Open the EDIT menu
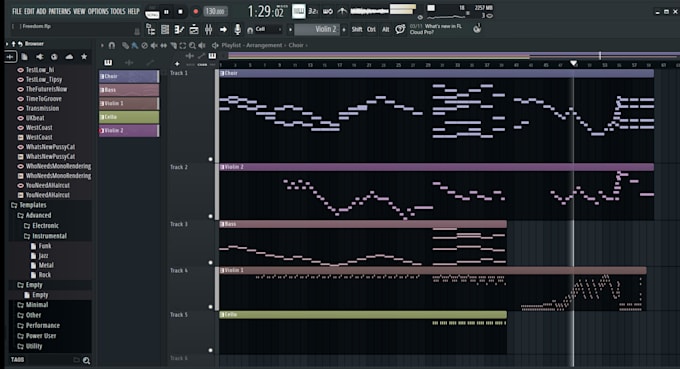 pyautogui.click(x=29, y=11)
